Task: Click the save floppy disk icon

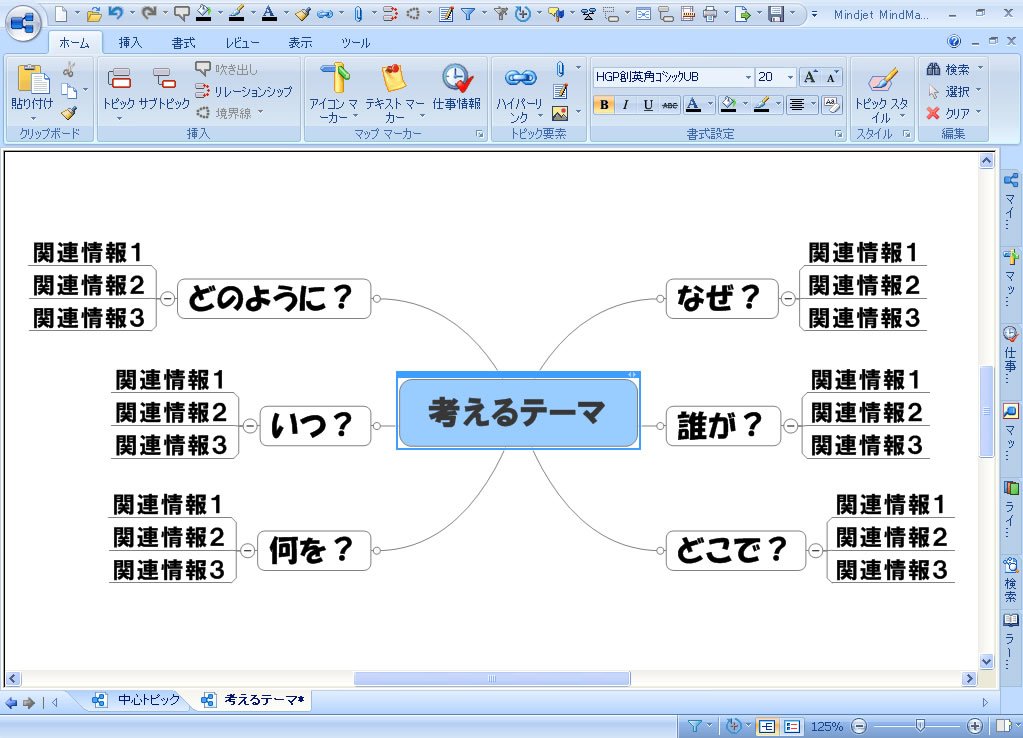Action: tap(776, 14)
